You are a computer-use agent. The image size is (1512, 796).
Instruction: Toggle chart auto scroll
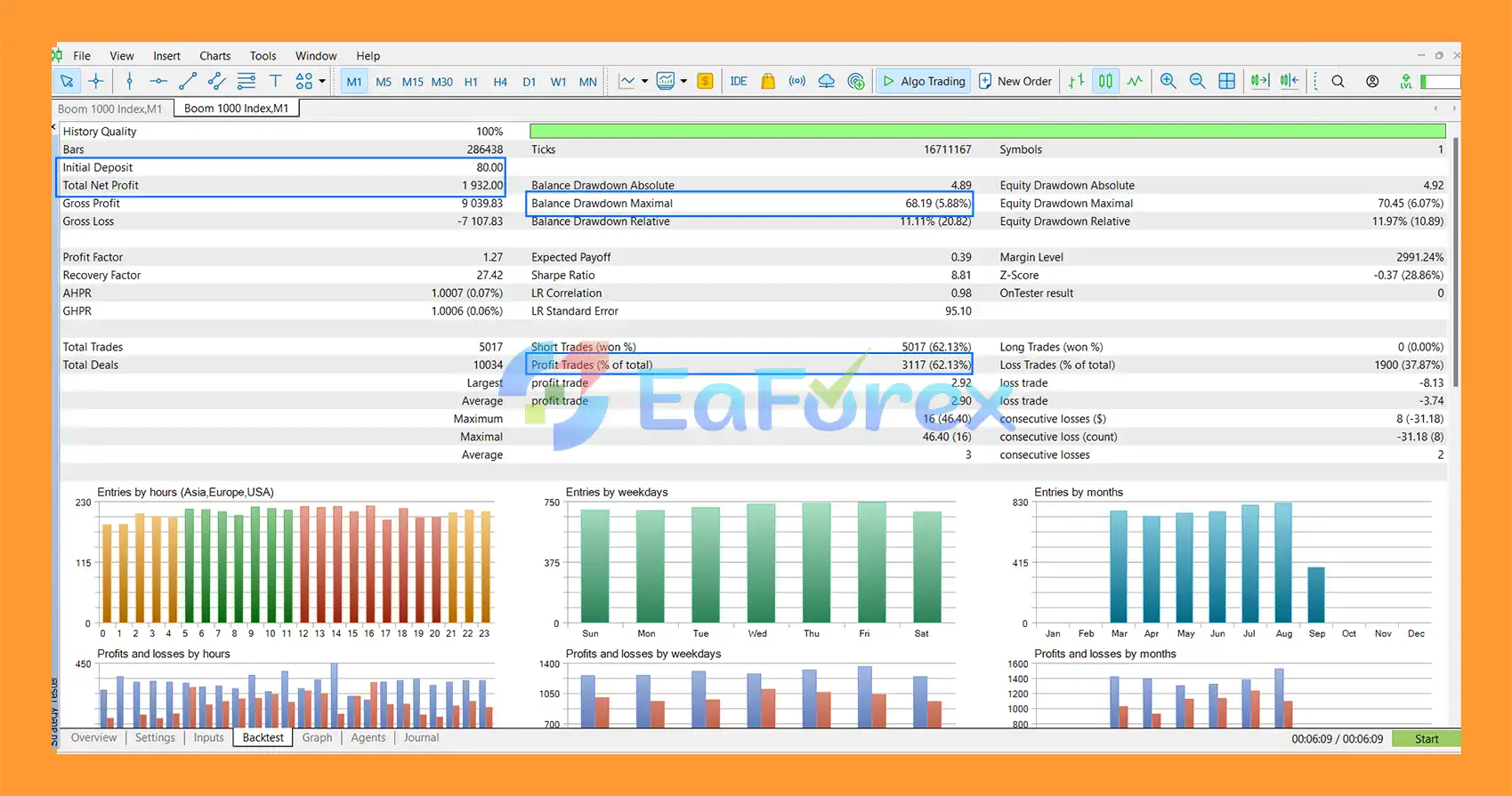click(1259, 81)
